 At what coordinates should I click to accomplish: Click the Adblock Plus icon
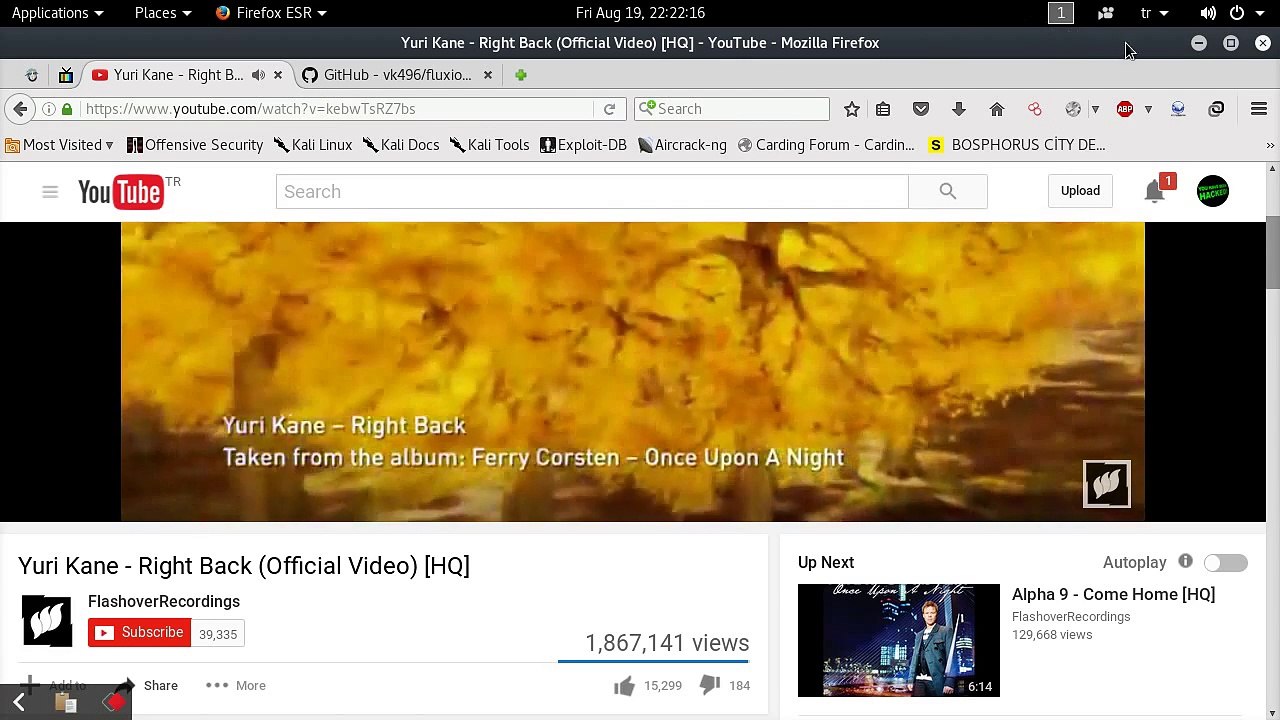[x=1125, y=109]
